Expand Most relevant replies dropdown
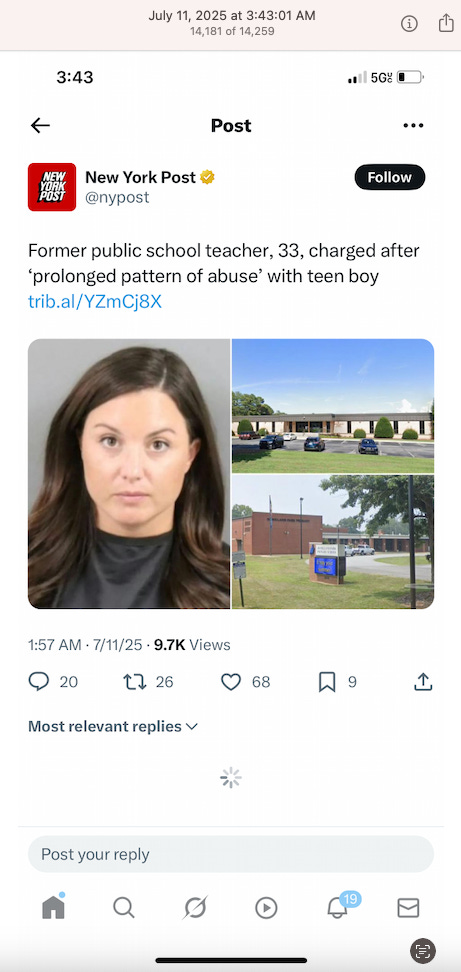The width and height of the screenshot is (461, 972). (x=113, y=726)
